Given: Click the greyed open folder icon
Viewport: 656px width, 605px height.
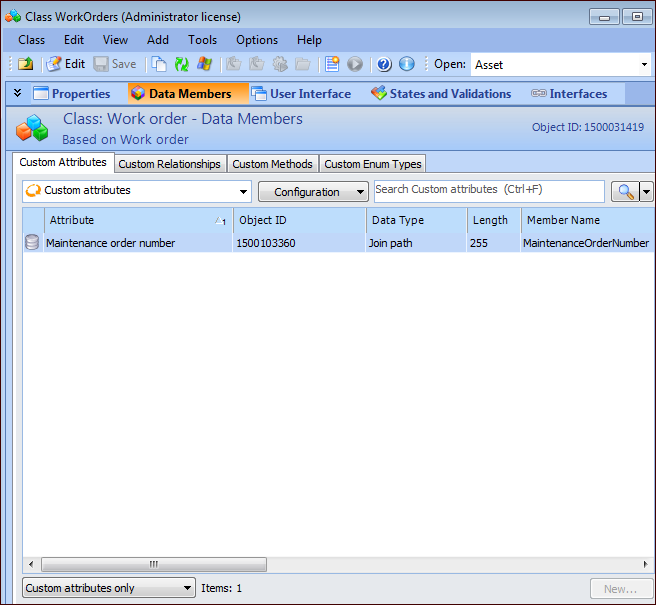Looking at the screenshot, I should click(x=303, y=64).
